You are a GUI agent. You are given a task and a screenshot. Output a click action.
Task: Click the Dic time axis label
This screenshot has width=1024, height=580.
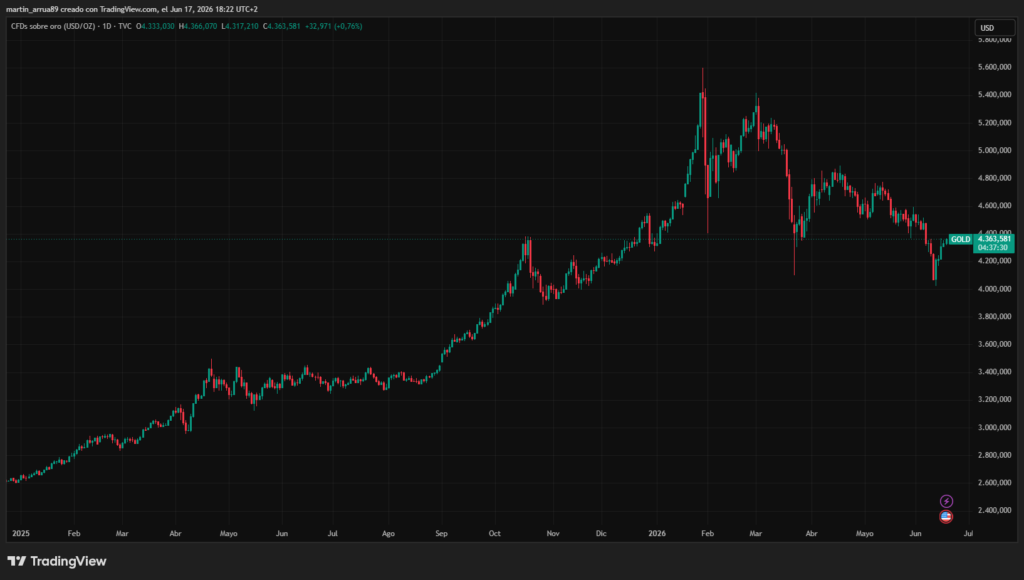tap(601, 534)
